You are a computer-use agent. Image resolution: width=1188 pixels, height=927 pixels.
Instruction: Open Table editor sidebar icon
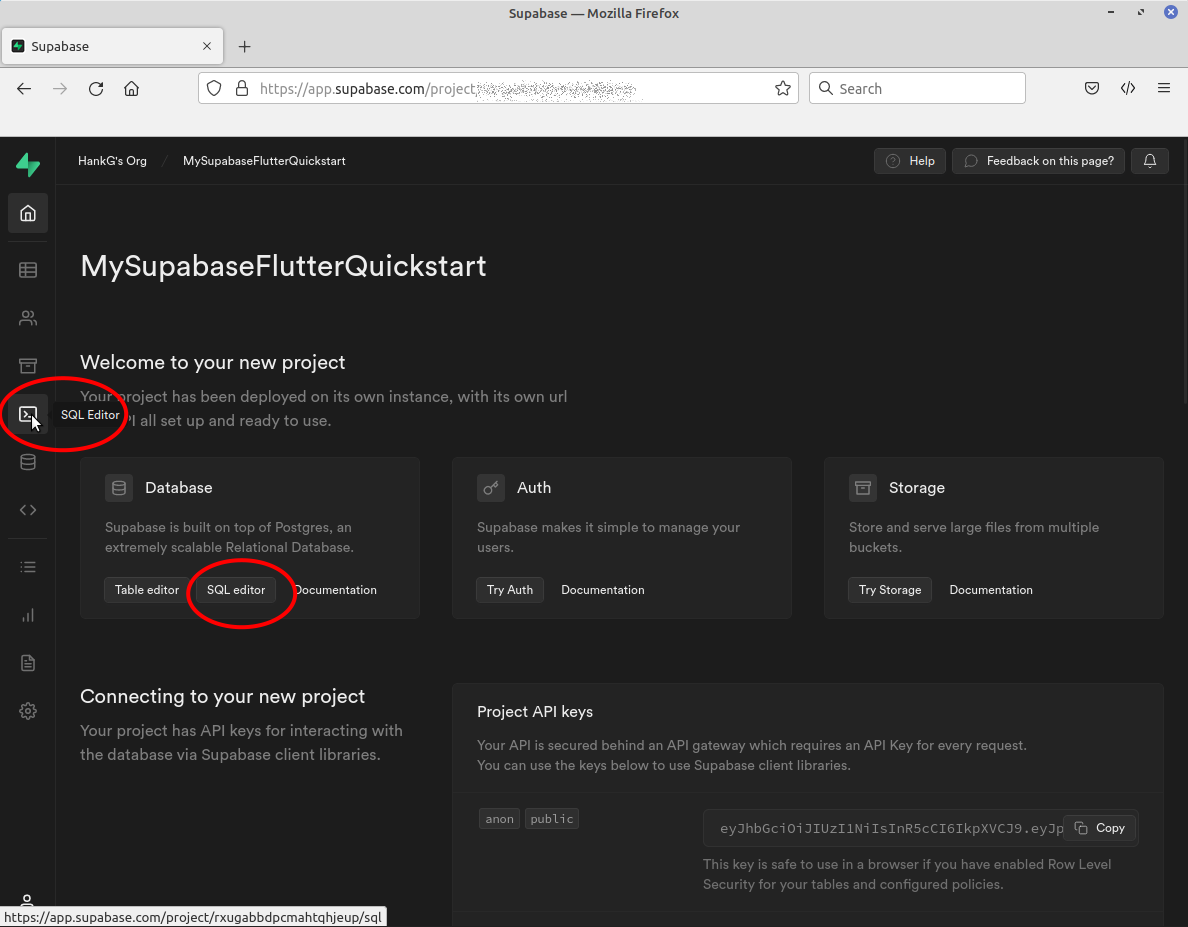tap(28, 270)
